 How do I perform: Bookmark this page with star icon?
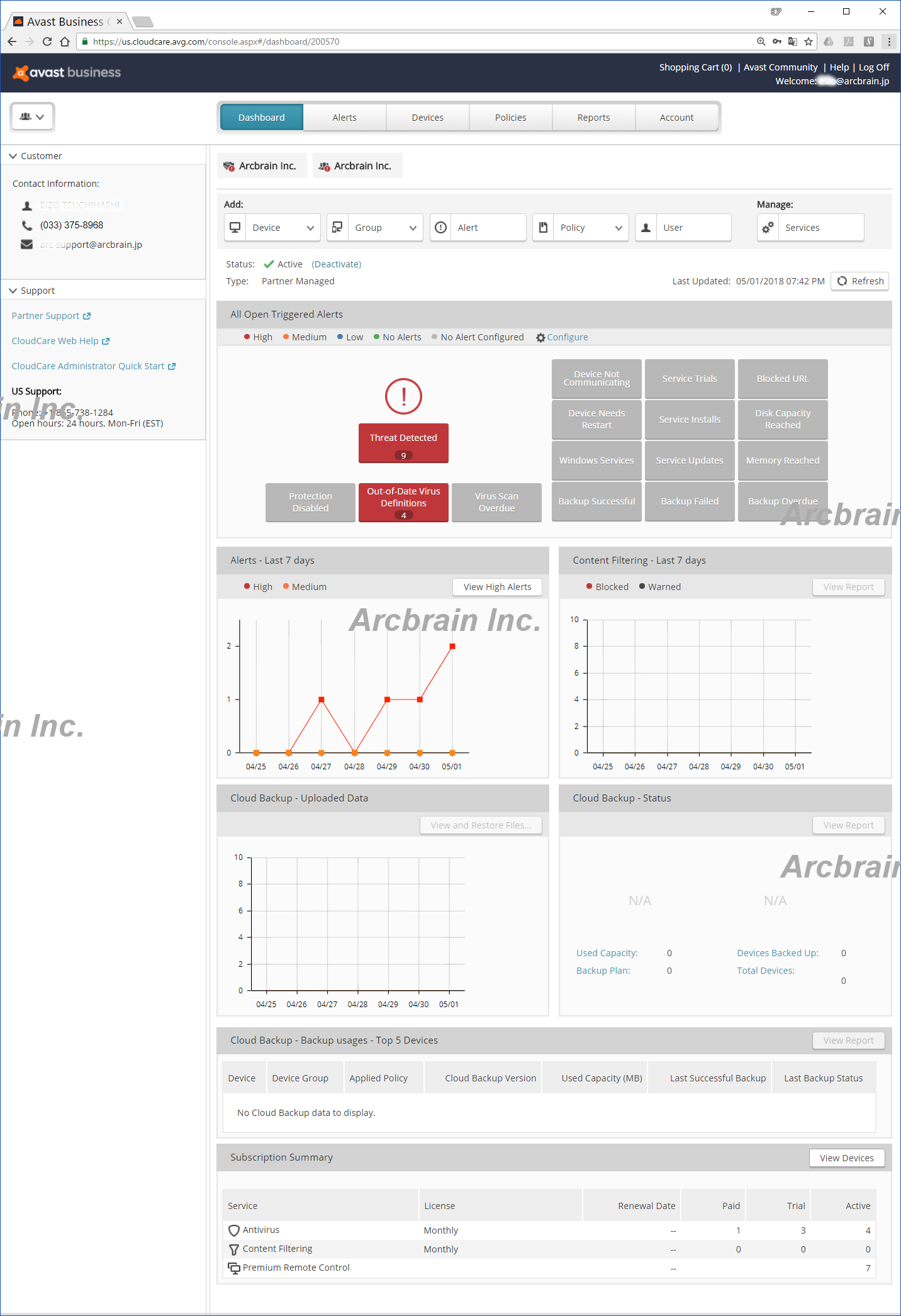point(809,42)
